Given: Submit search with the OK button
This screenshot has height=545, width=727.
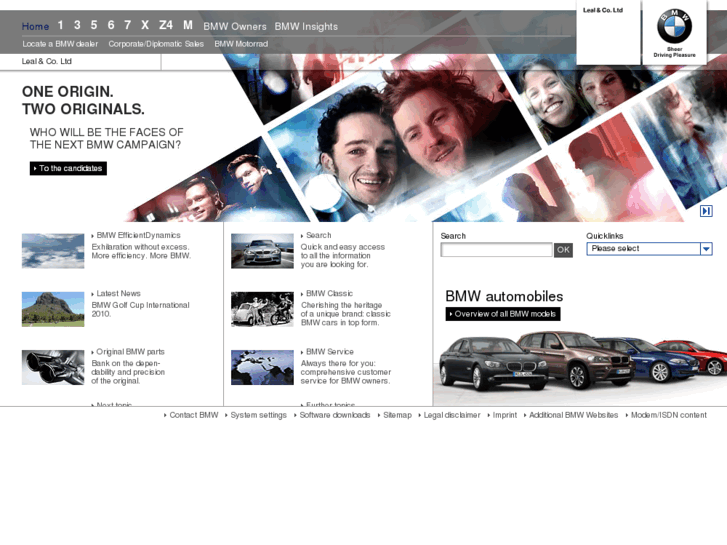Looking at the screenshot, I should (x=563, y=250).
